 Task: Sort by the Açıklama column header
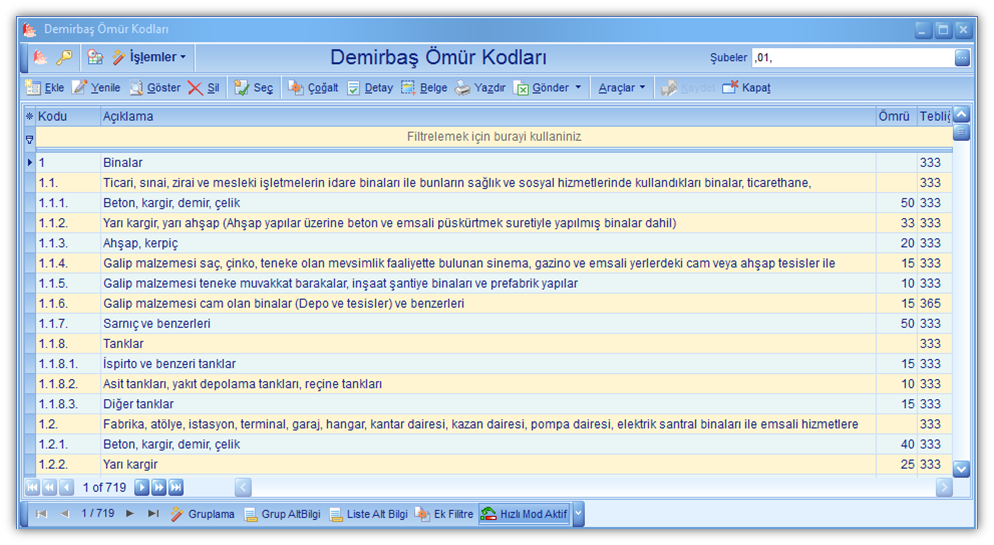tap(487, 117)
